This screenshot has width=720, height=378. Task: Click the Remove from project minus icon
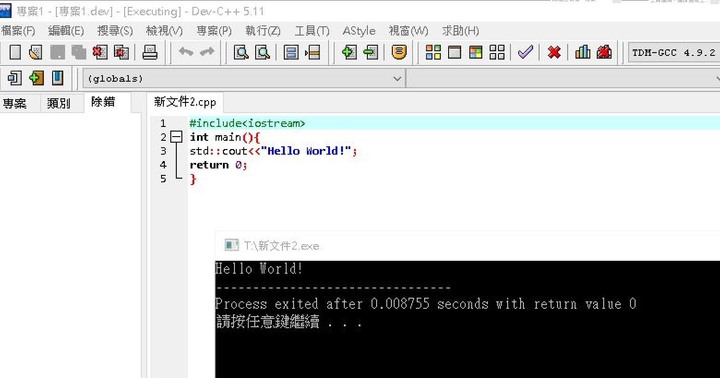[371, 52]
